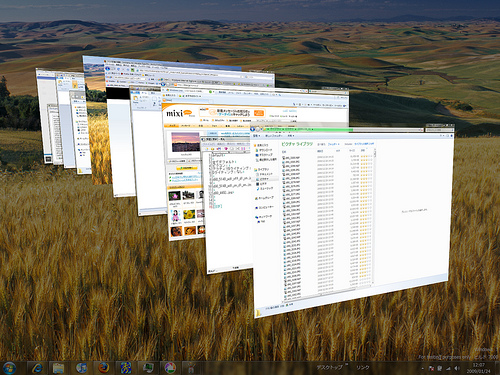Click Back button in Explorer window
This screenshot has width=500, height=375.
[x=252, y=129]
